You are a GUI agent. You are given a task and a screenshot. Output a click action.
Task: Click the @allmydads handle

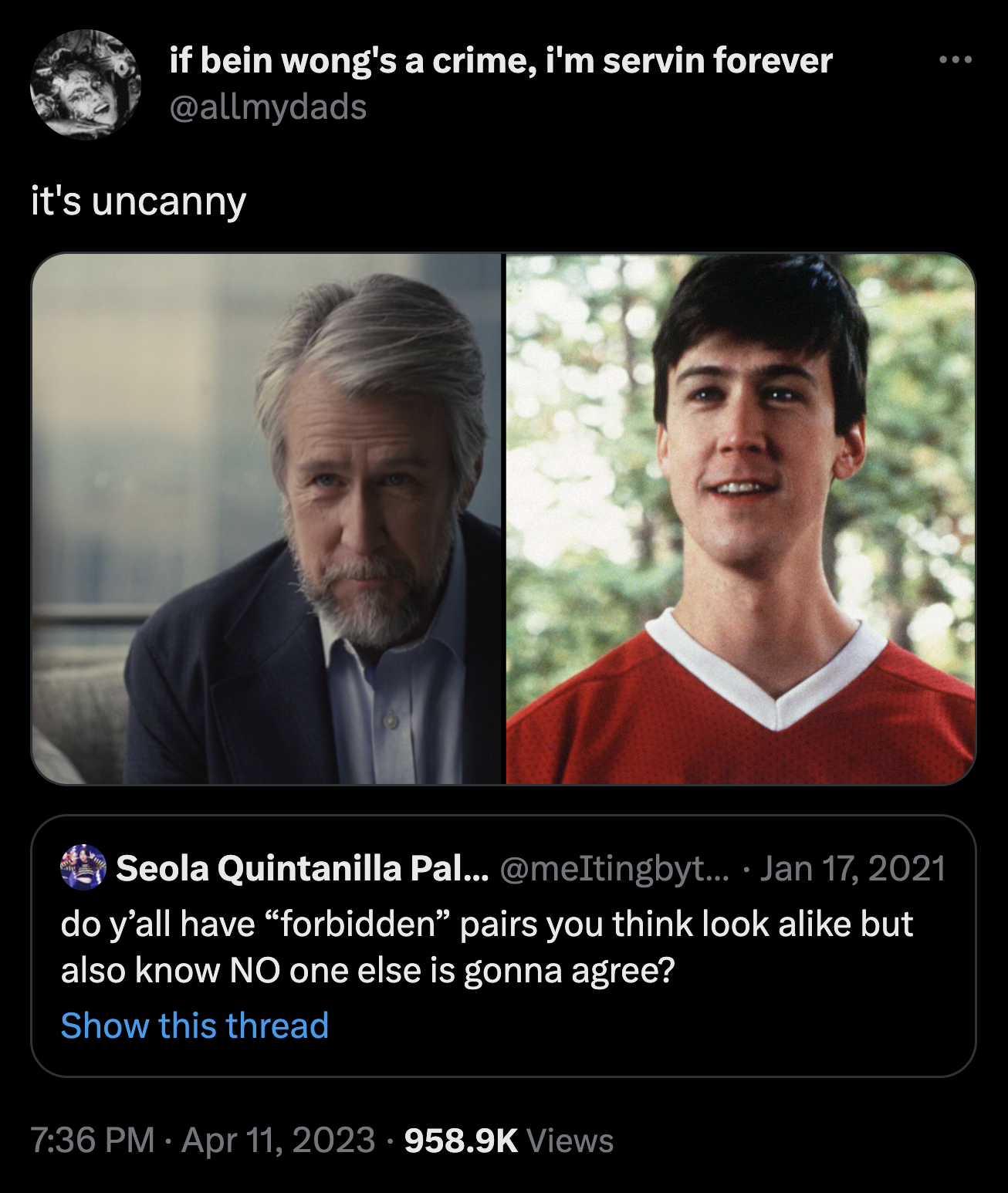[x=268, y=106]
